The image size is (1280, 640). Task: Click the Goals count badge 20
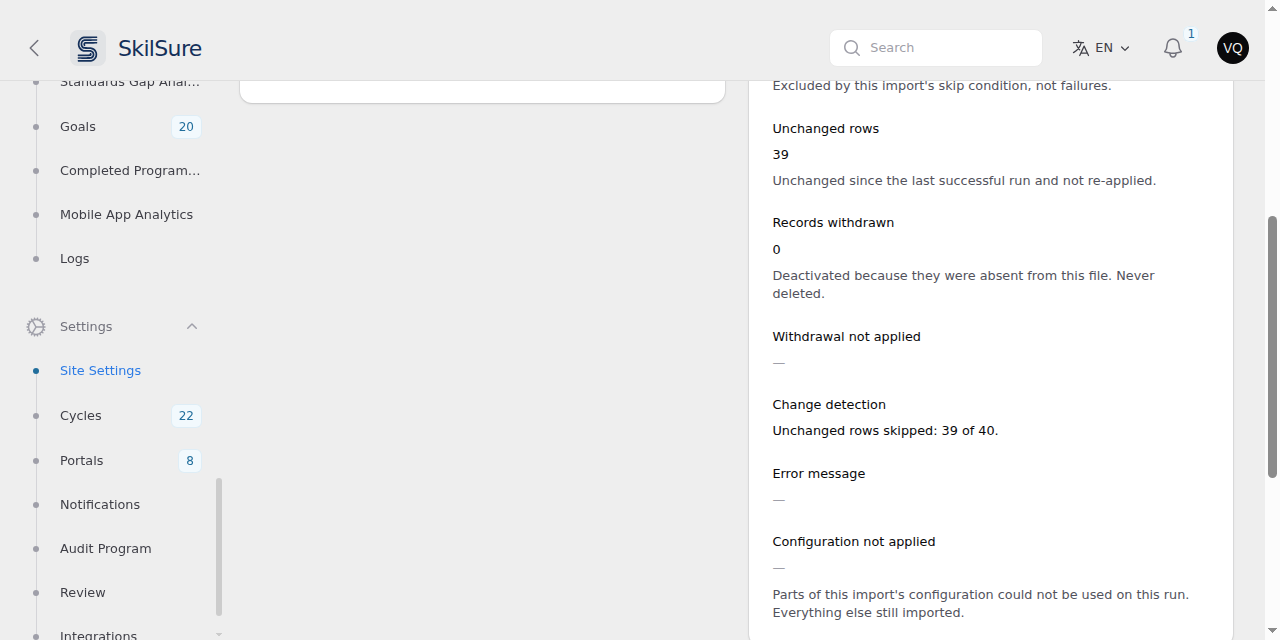[x=186, y=127]
